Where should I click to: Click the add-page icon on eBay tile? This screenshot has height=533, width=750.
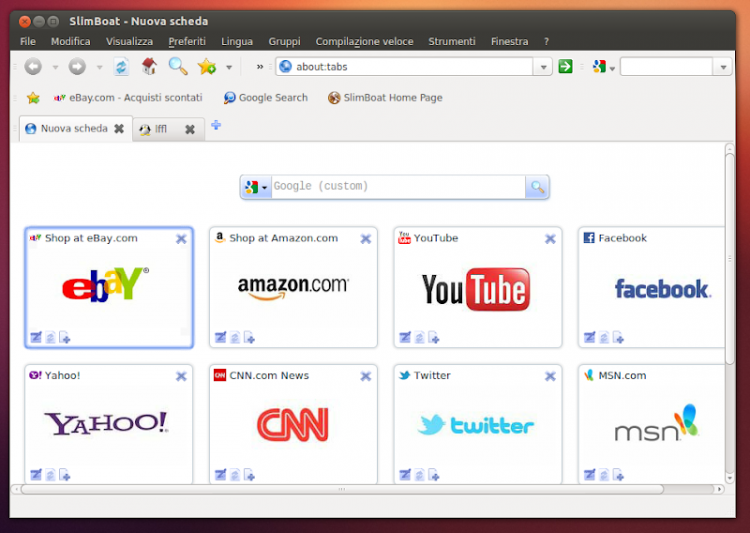point(65,337)
